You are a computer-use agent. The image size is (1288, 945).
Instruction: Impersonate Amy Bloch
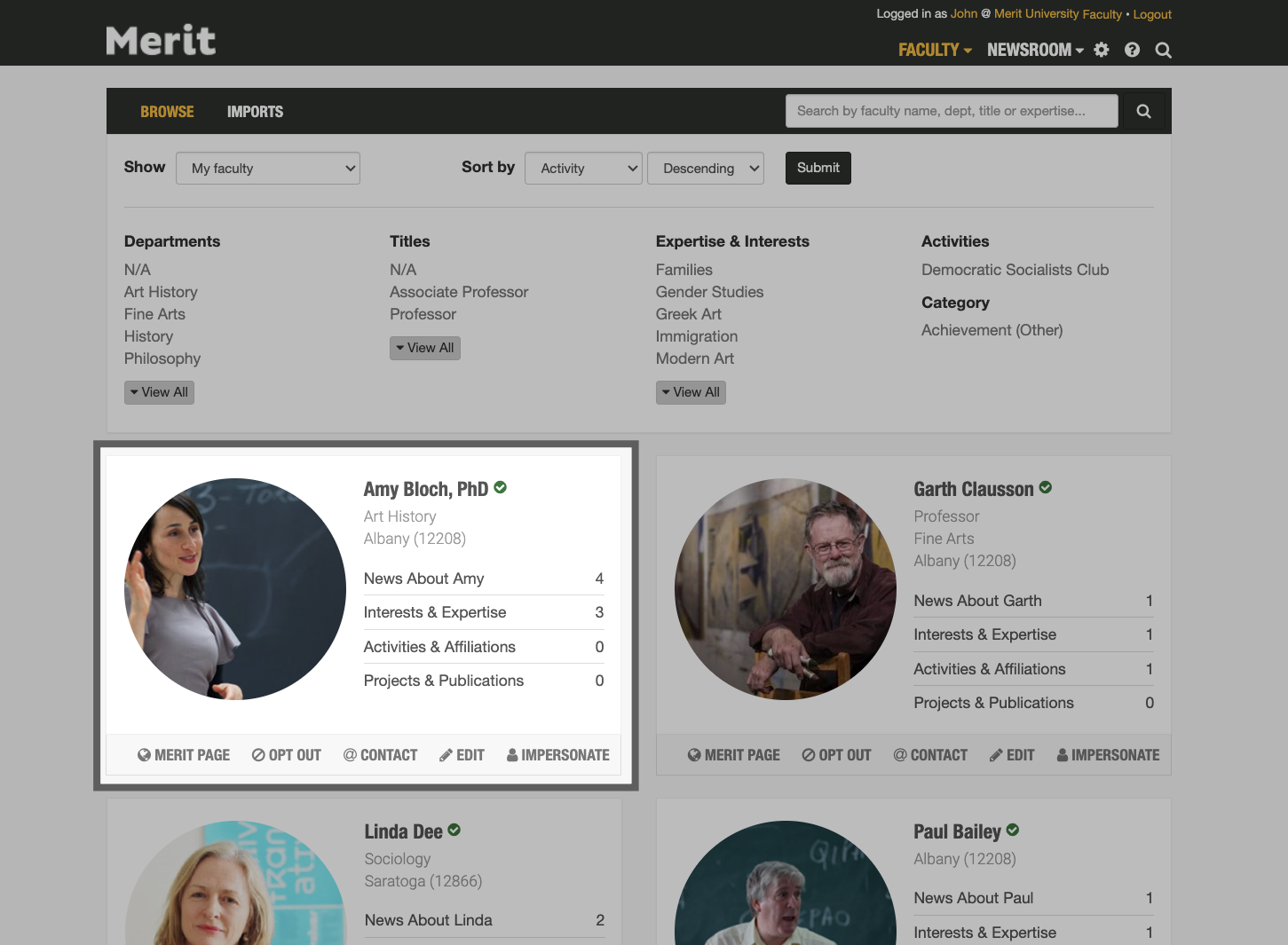pos(557,755)
